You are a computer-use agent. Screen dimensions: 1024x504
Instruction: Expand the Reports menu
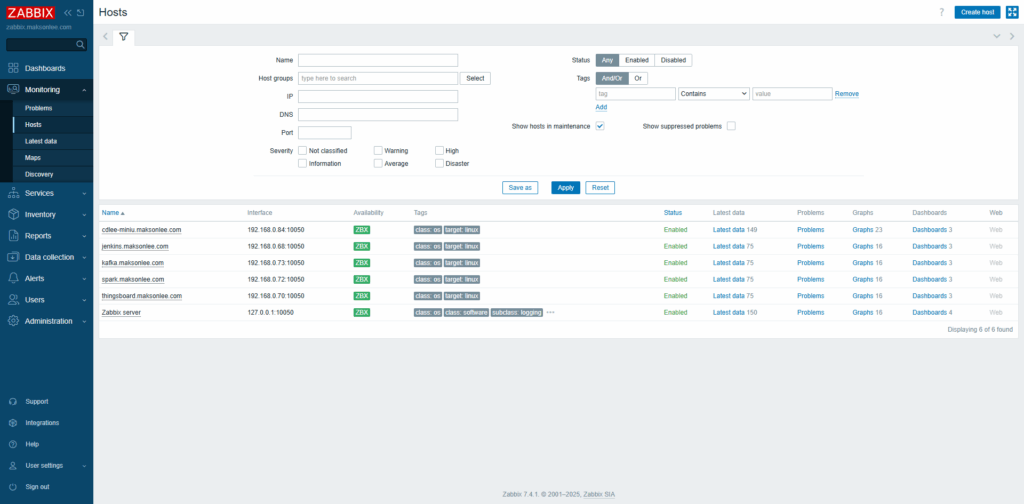(84, 236)
